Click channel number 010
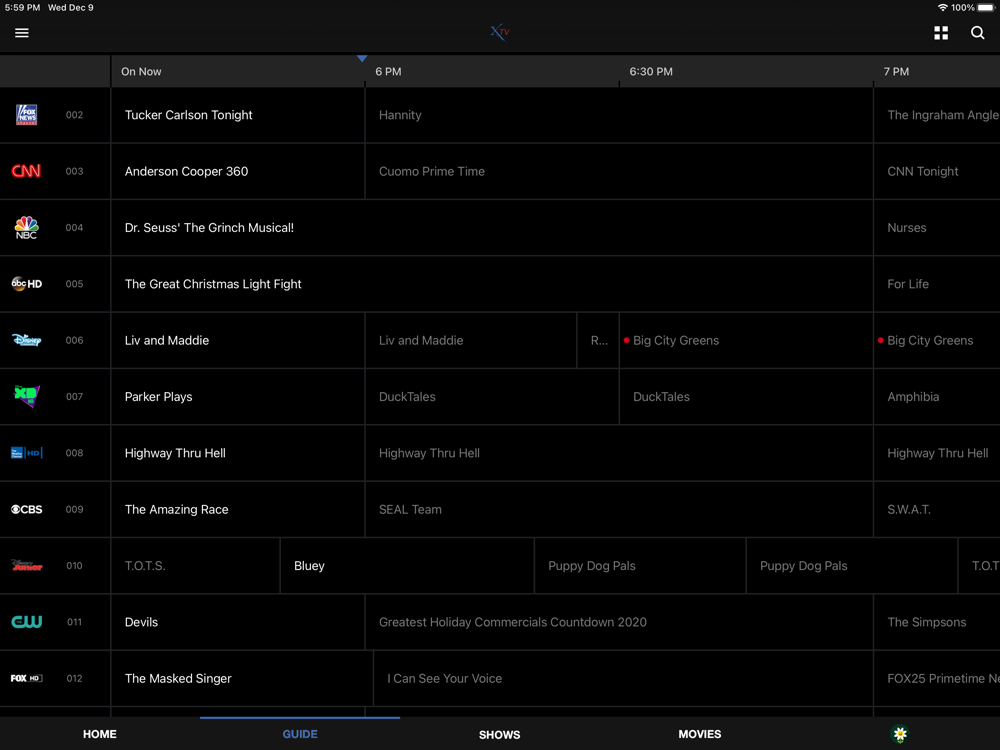The width and height of the screenshot is (1000, 750). [74, 566]
